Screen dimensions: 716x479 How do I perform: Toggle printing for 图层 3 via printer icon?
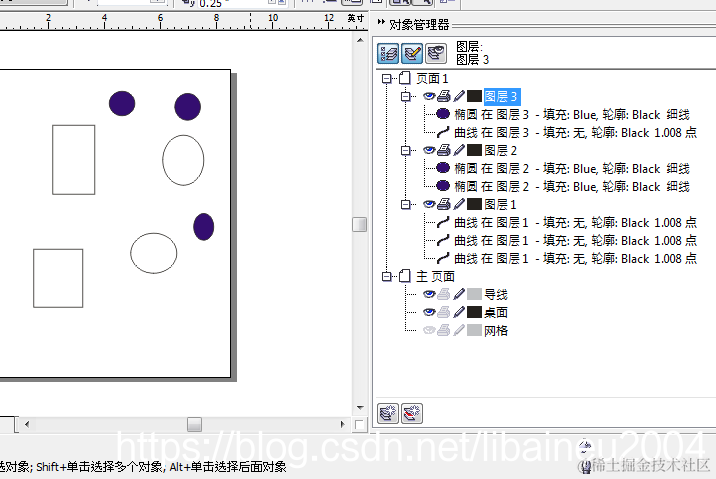pos(444,96)
